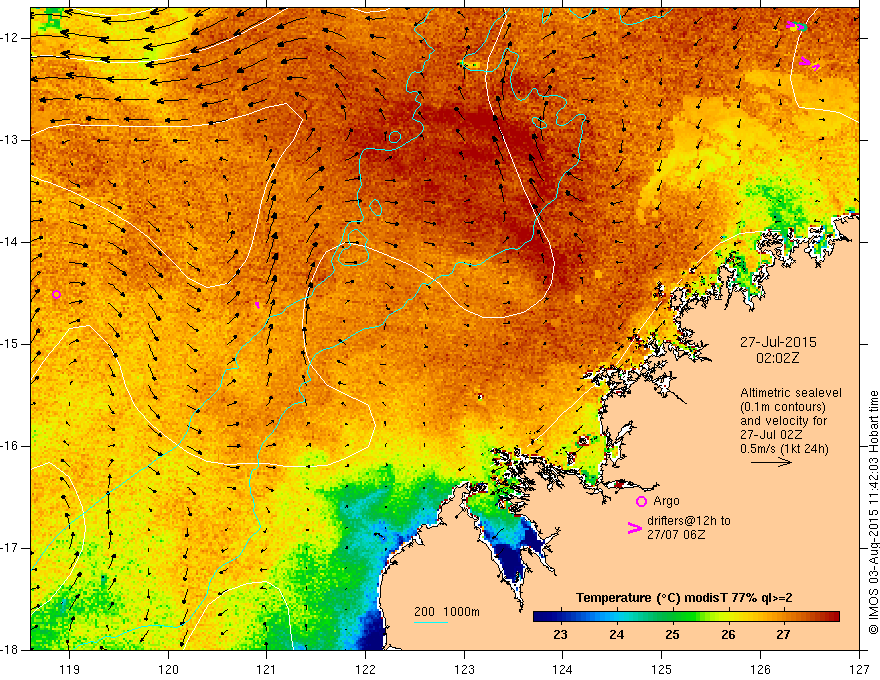Click the text '(0.1m contours)'
The height and width of the screenshot is (680, 880).
pyautogui.click(x=783, y=407)
